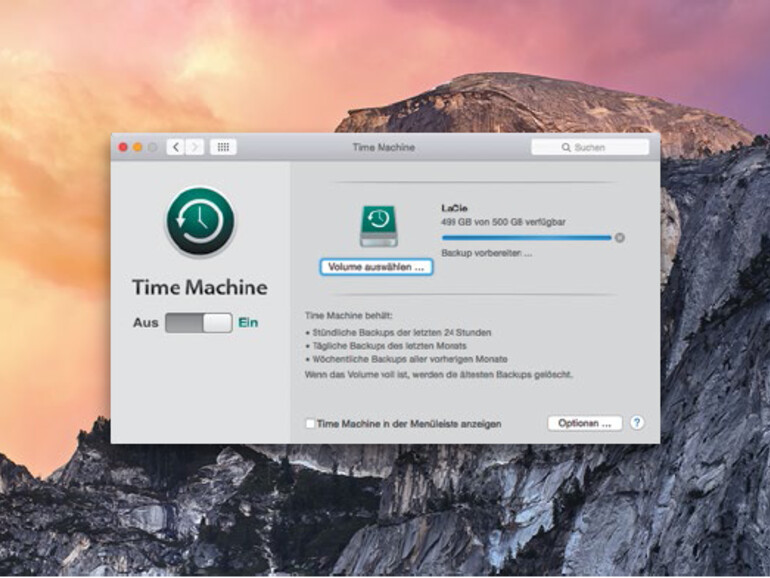The height and width of the screenshot is (578, 770).
Task: Click the LaCie backup disk icon
Action: pos(379,226)
